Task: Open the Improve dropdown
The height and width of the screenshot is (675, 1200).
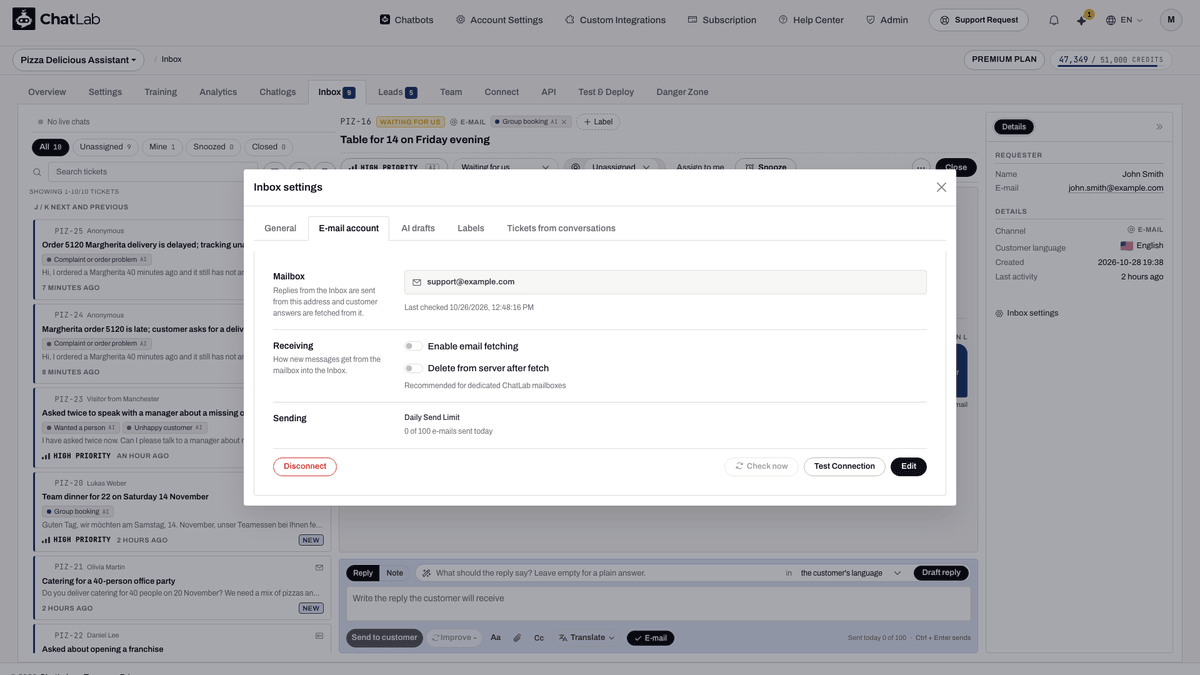Action: pos(454,637)
